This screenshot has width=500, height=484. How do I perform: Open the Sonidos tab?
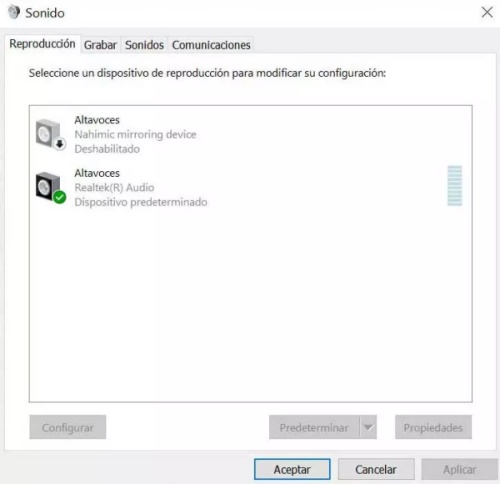(x=144, y=45)
